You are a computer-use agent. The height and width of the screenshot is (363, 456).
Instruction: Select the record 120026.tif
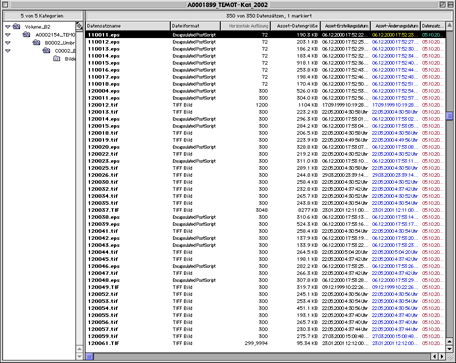tap(265, 175)
